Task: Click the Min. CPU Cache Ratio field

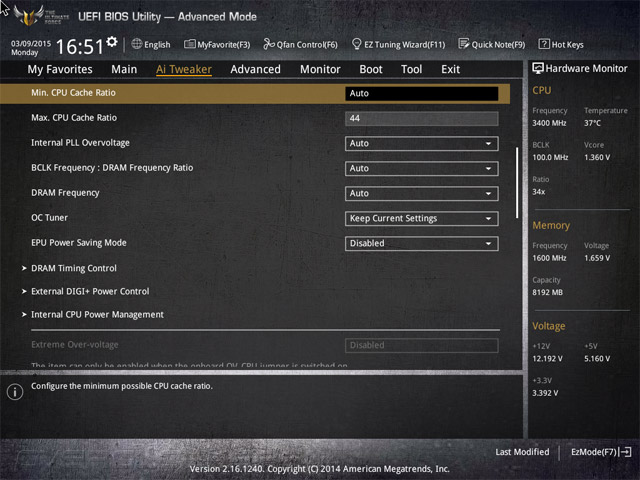Action: pyautogui.click(x=422, y=93)
